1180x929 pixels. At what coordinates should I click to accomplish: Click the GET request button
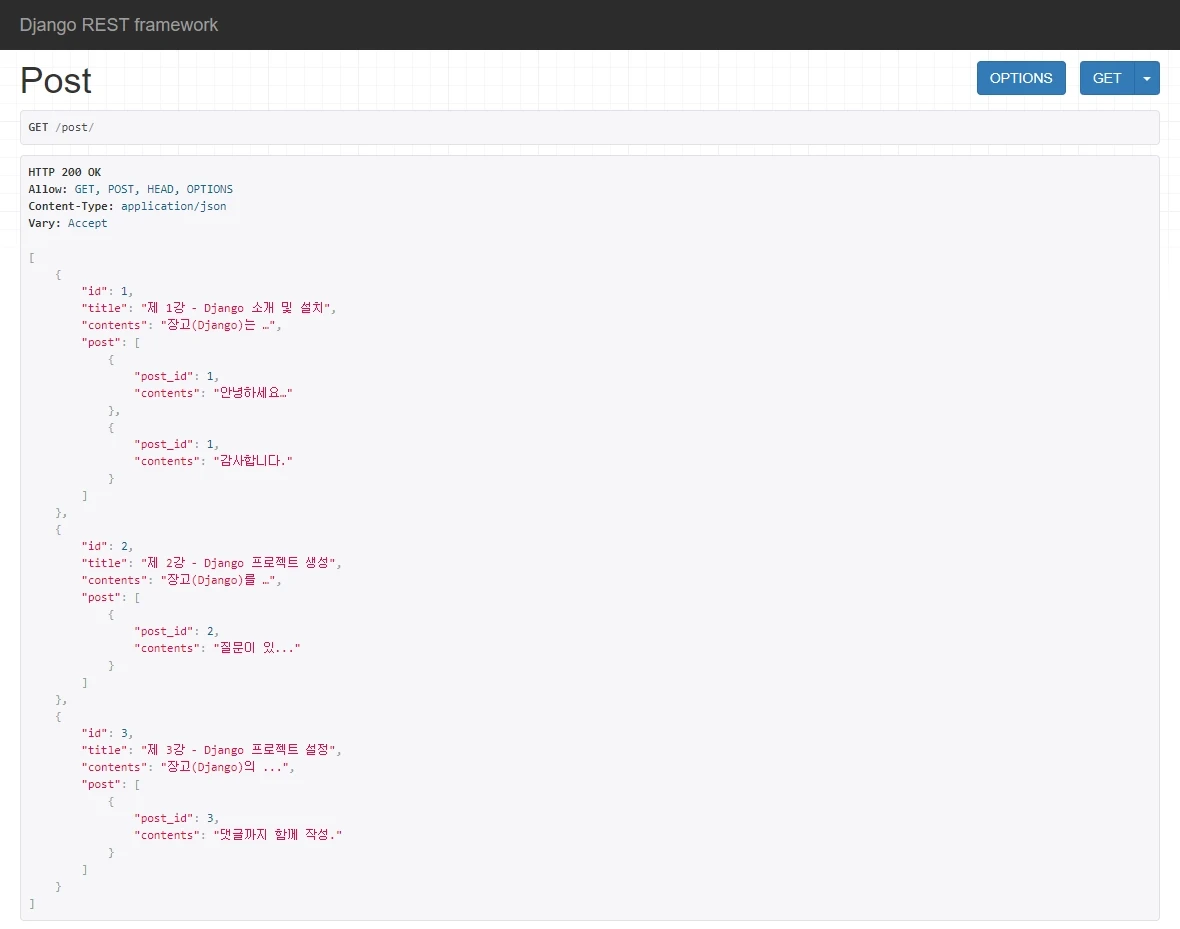tap(1106, 78)
